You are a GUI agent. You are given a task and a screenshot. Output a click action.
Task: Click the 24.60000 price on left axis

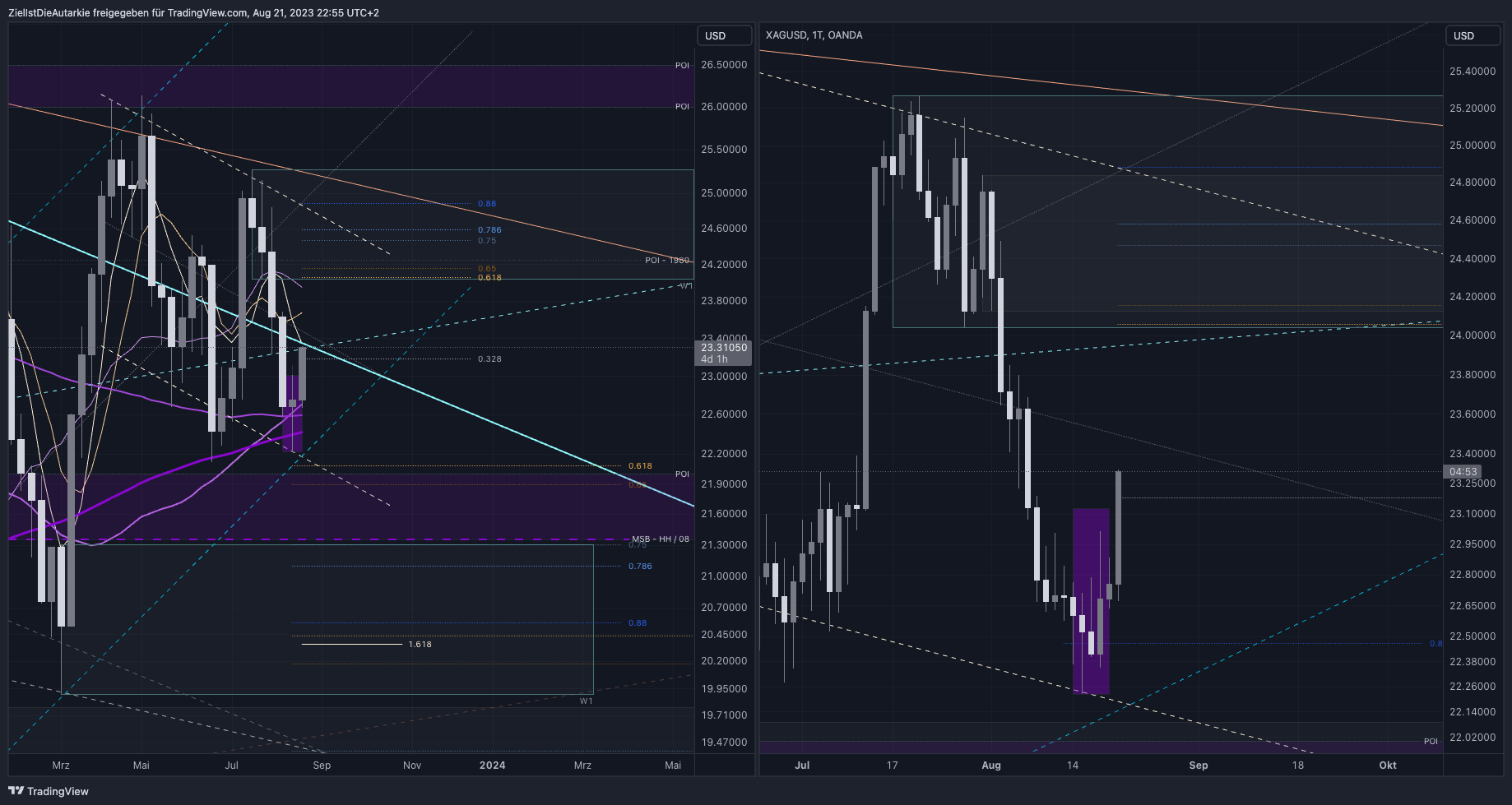724,229
